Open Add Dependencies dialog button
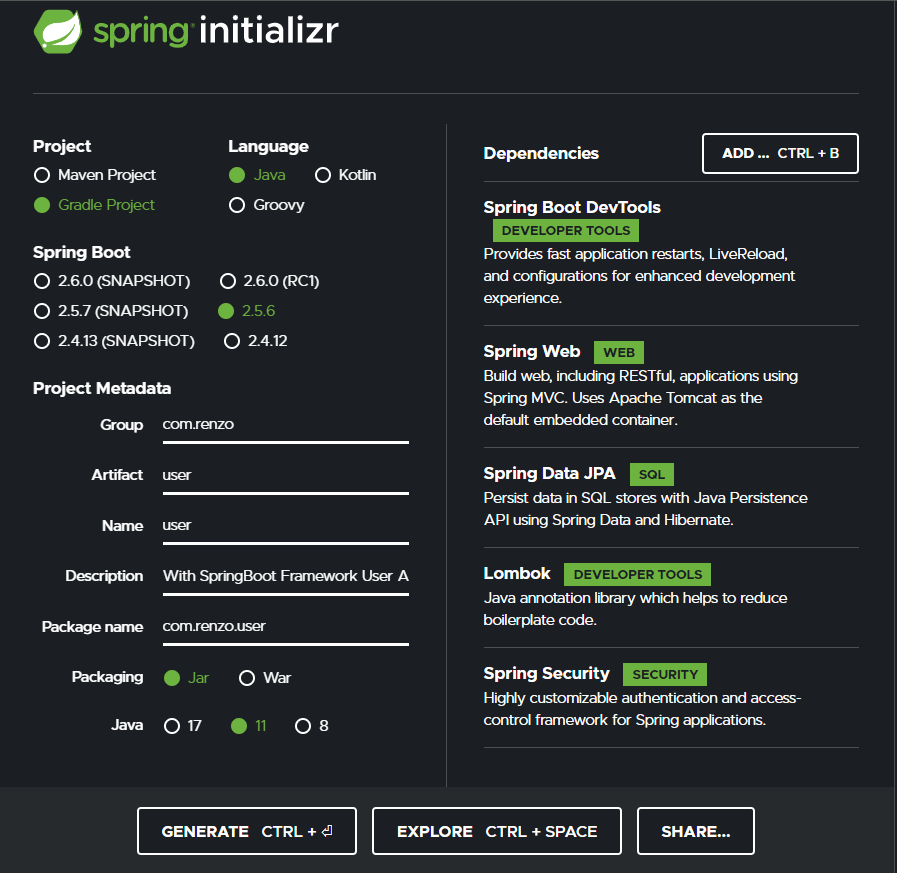Viewport: 897px width, 873px height. (x=780, y=153)
